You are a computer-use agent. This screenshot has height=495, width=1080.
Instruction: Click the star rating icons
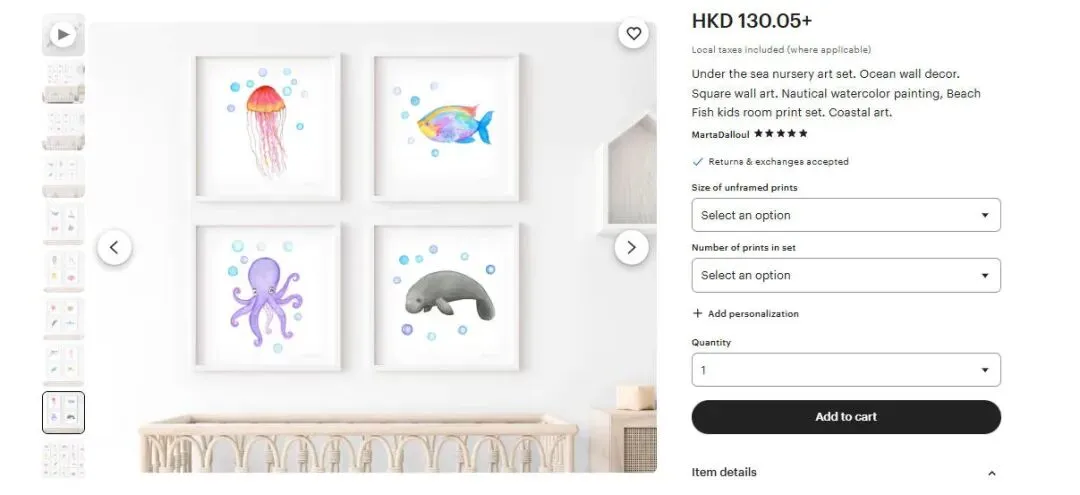[x=781, y=134]
